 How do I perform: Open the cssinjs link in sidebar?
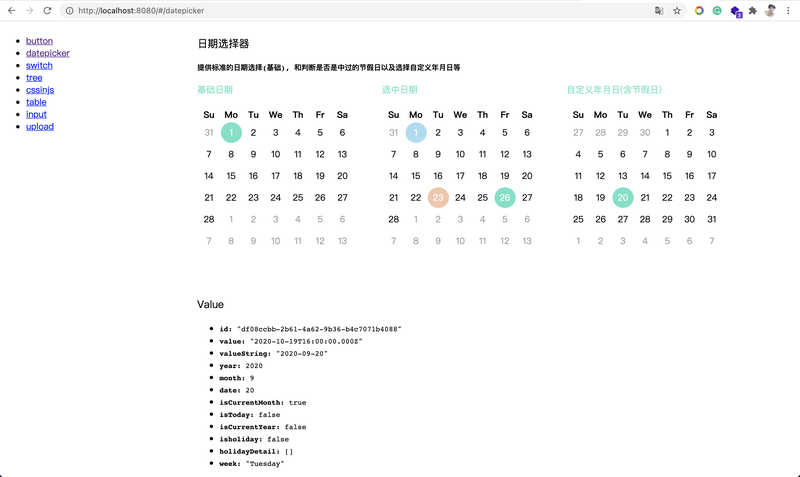40,90
